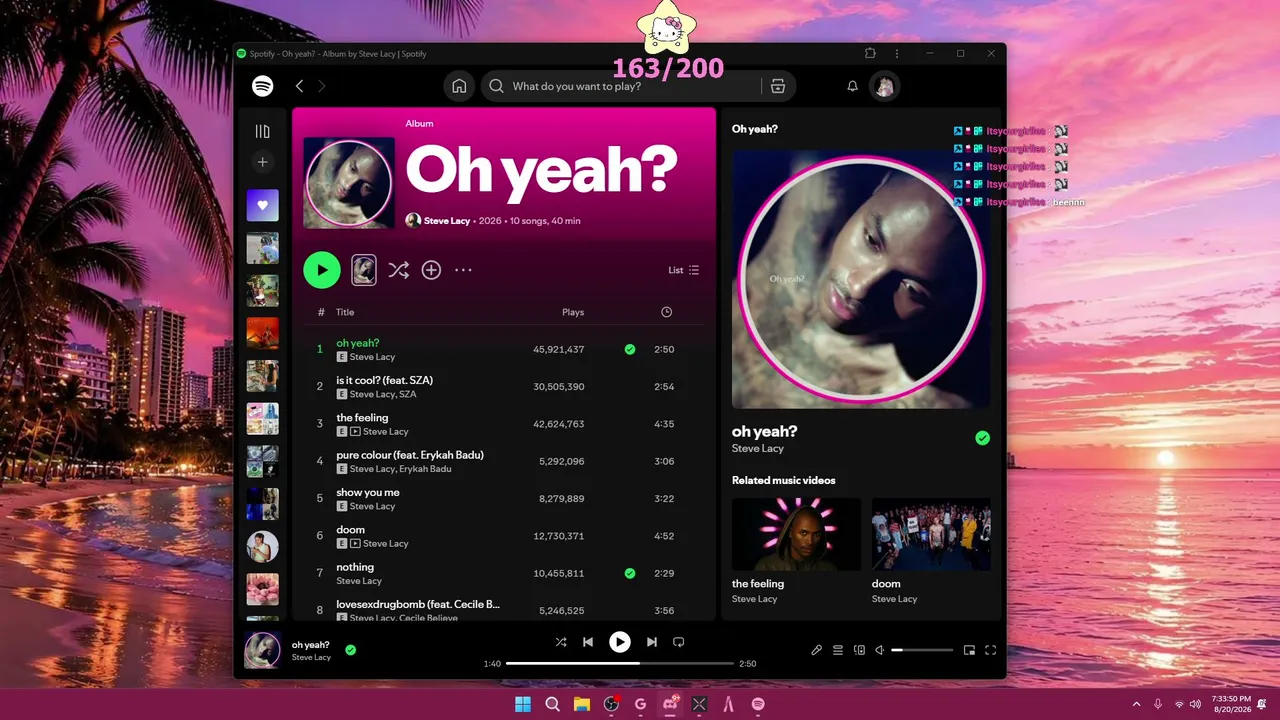Seek on the song progress bar
The height and width of the screenshot is (720, 1280).
point(620,664)
